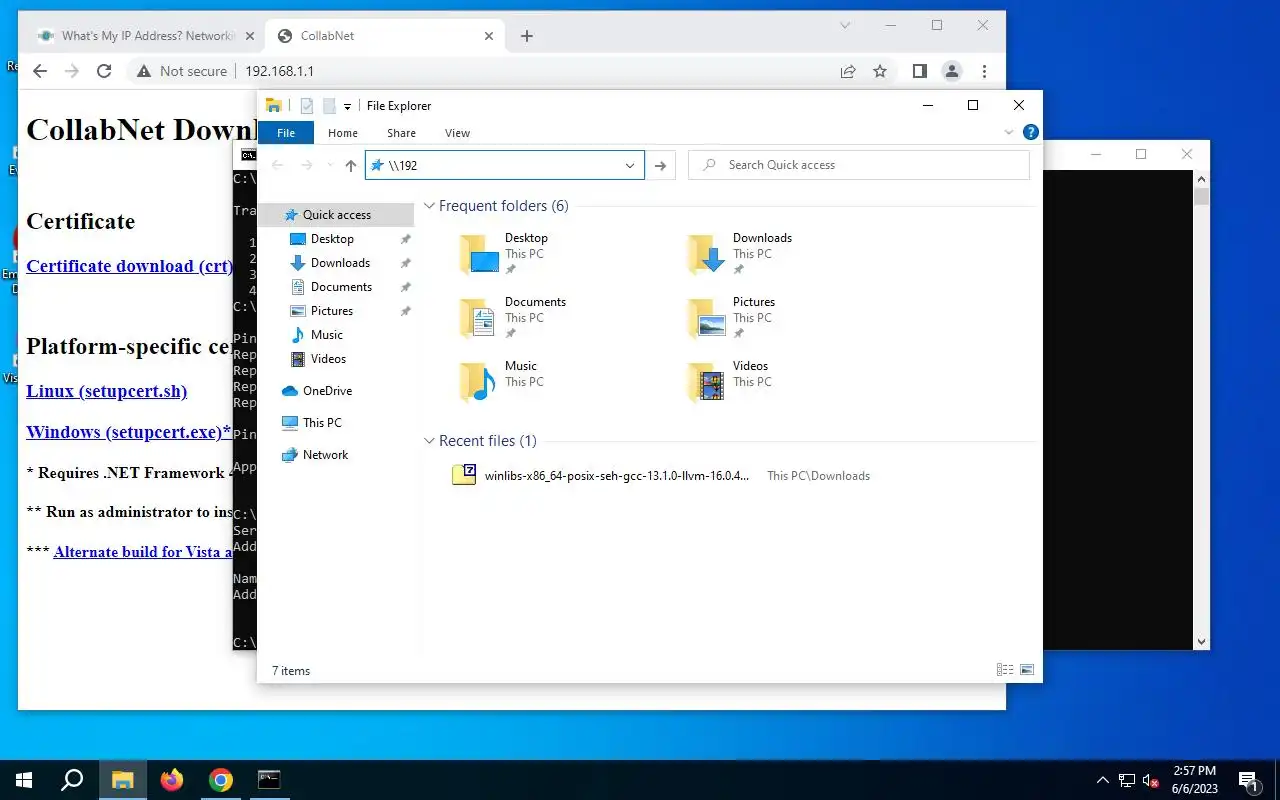This screenshot has height=800, width=1280.
Task: Open Customize Quick Access Toolbar dropdown
Action: (347, 106)
